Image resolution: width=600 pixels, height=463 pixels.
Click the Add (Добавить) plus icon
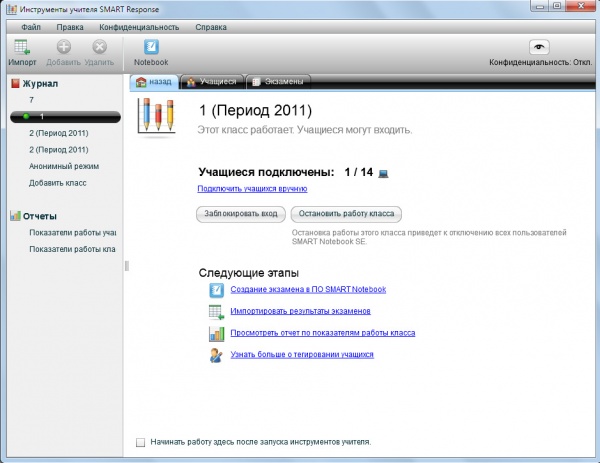click(x=64, y=47)
